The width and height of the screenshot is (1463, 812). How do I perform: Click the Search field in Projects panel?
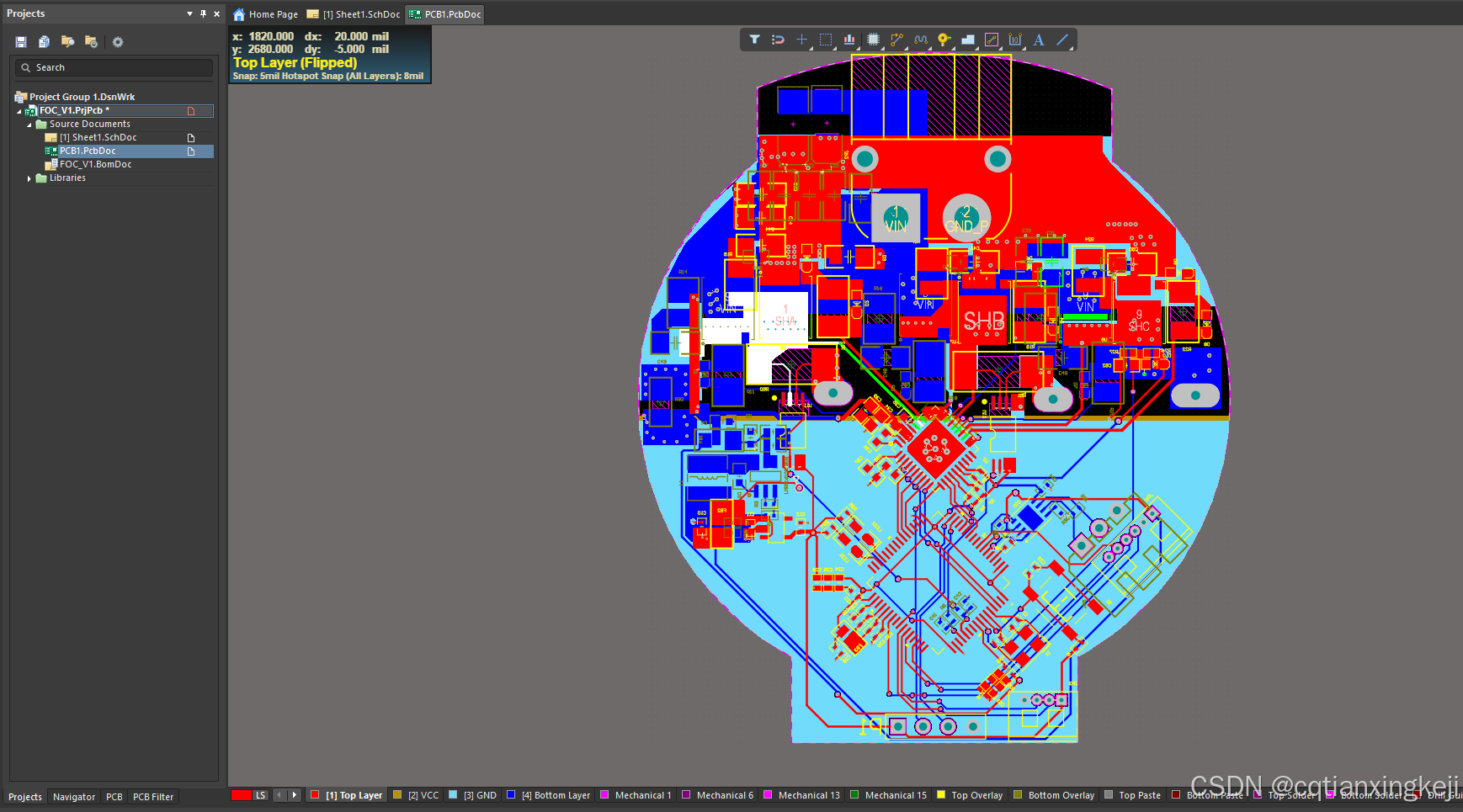[x=114, y=67]
